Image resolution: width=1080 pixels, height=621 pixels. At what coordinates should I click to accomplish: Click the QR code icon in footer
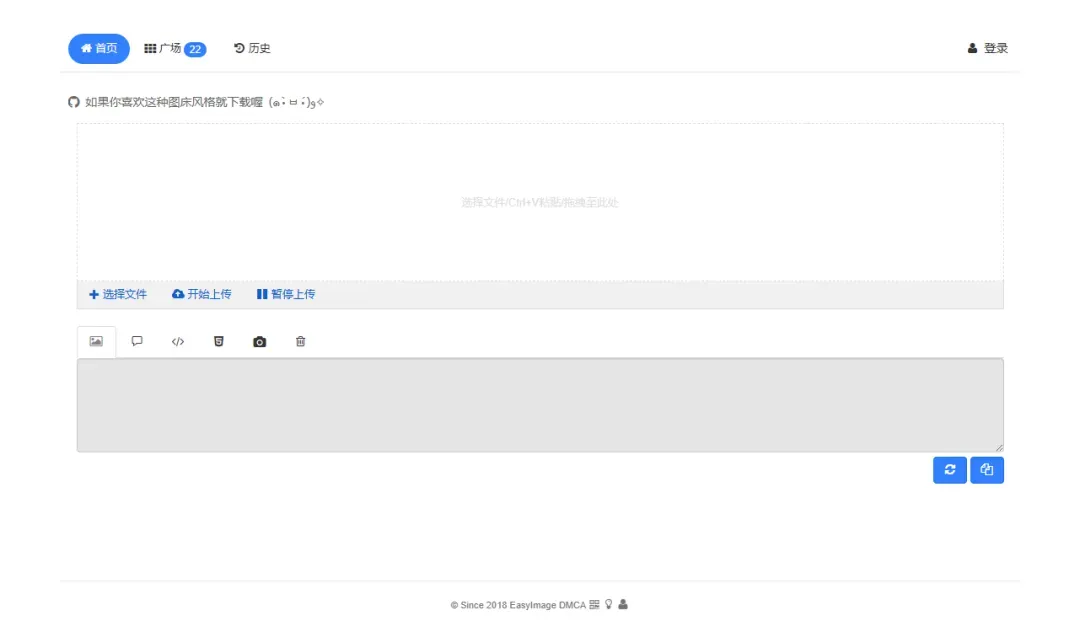pos(594,604)
